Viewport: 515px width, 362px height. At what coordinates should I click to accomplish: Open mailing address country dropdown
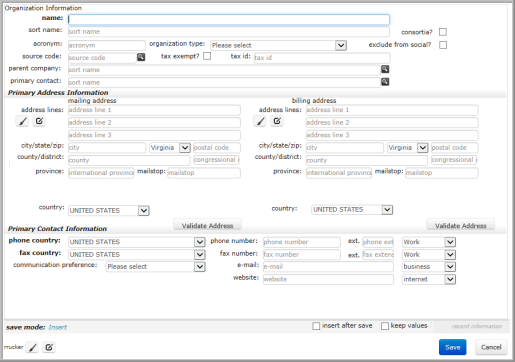click(x=109, y=211)
